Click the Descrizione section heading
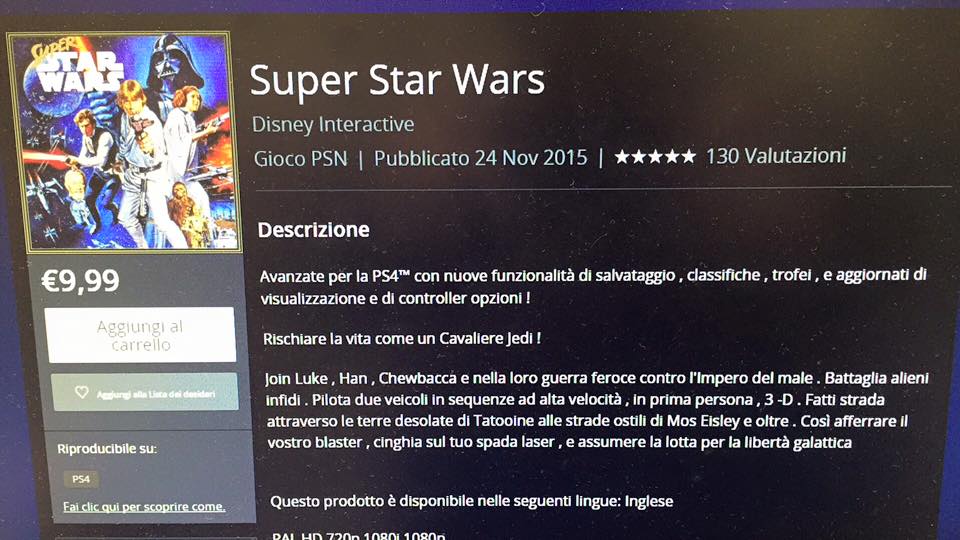The height and width of the screenshot is (540, 960). 313,230
